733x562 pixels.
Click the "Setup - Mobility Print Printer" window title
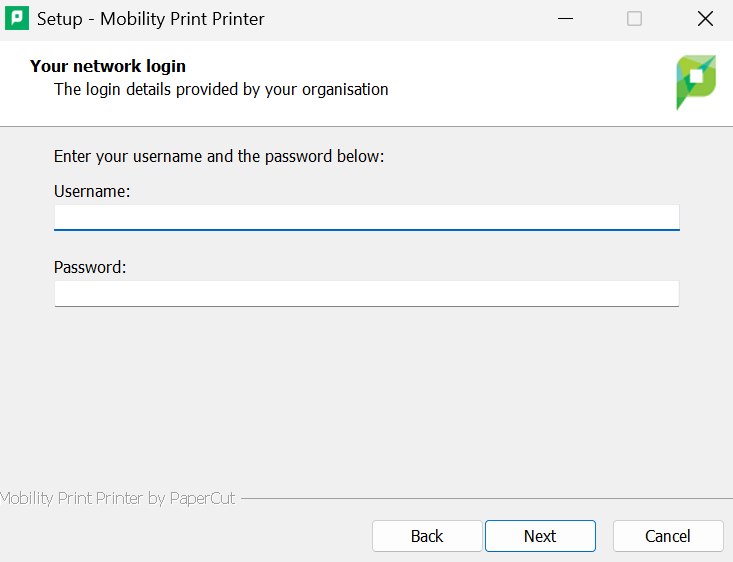coord(151,19)
